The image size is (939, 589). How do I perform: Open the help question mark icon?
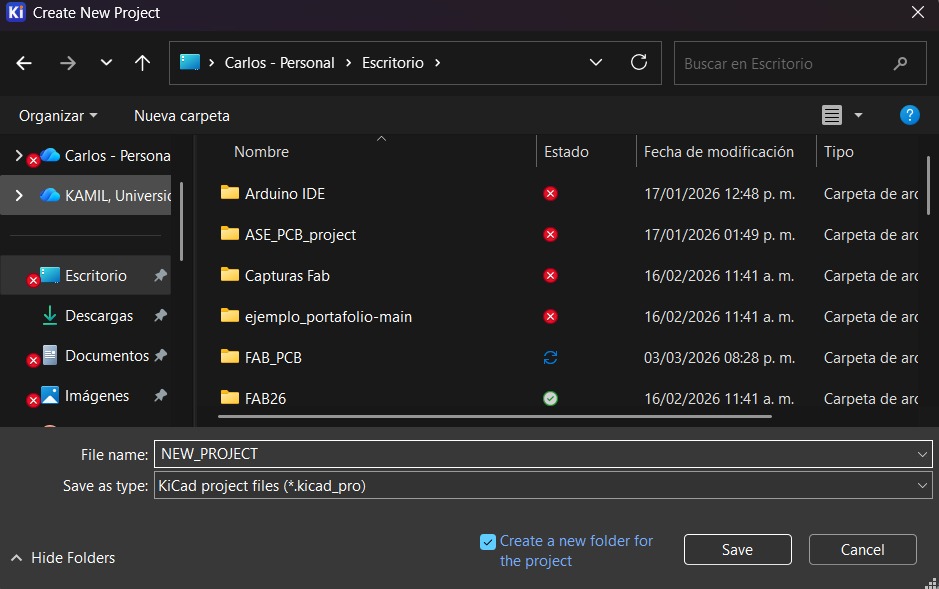coord(909,115)
